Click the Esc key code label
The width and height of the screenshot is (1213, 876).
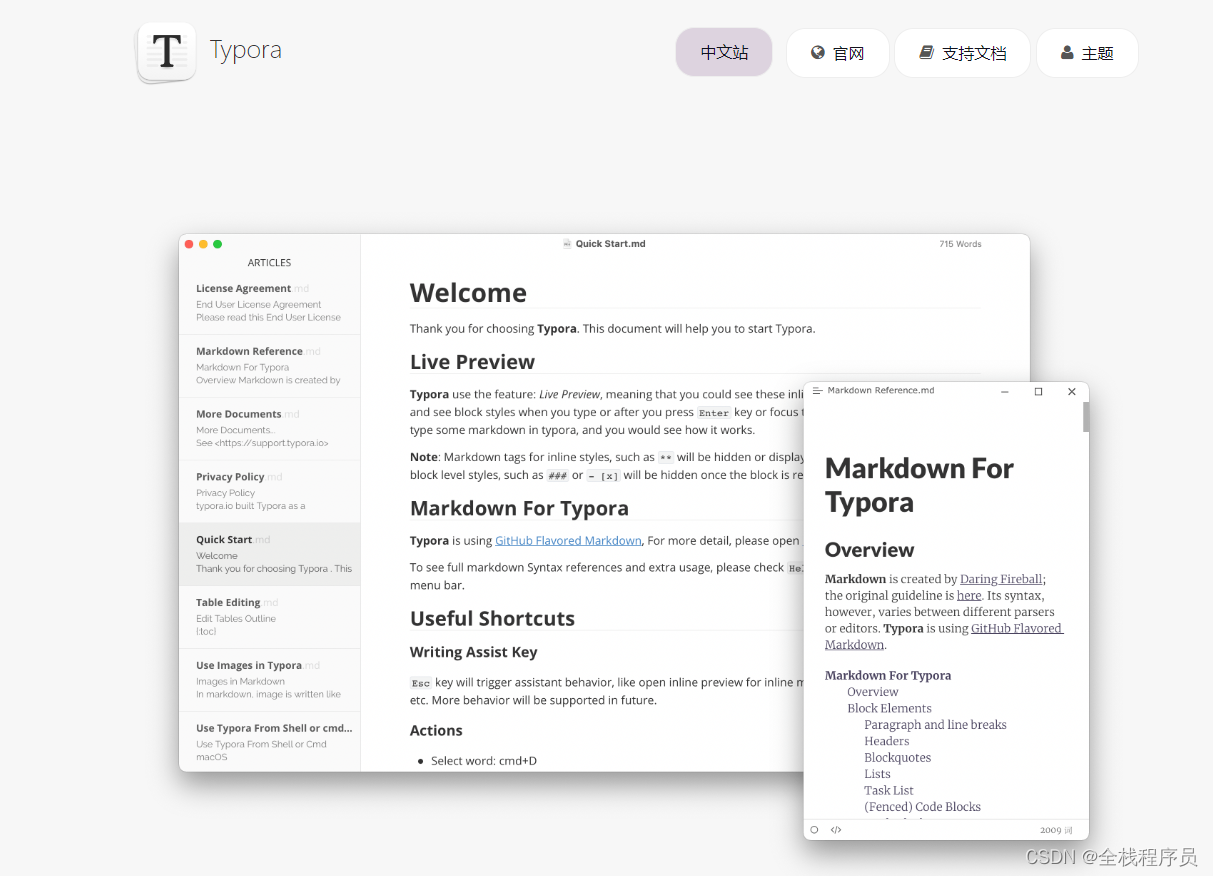tap(421, 683)
